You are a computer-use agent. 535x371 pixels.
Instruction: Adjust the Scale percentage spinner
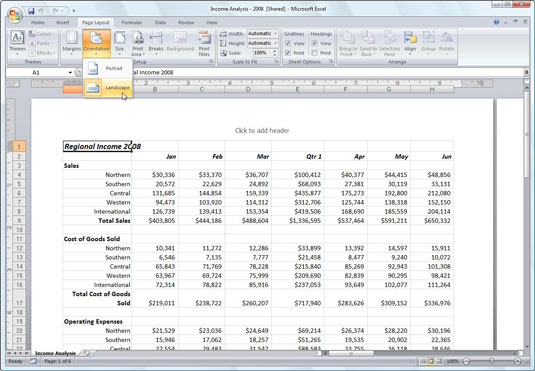pos(275,53)
